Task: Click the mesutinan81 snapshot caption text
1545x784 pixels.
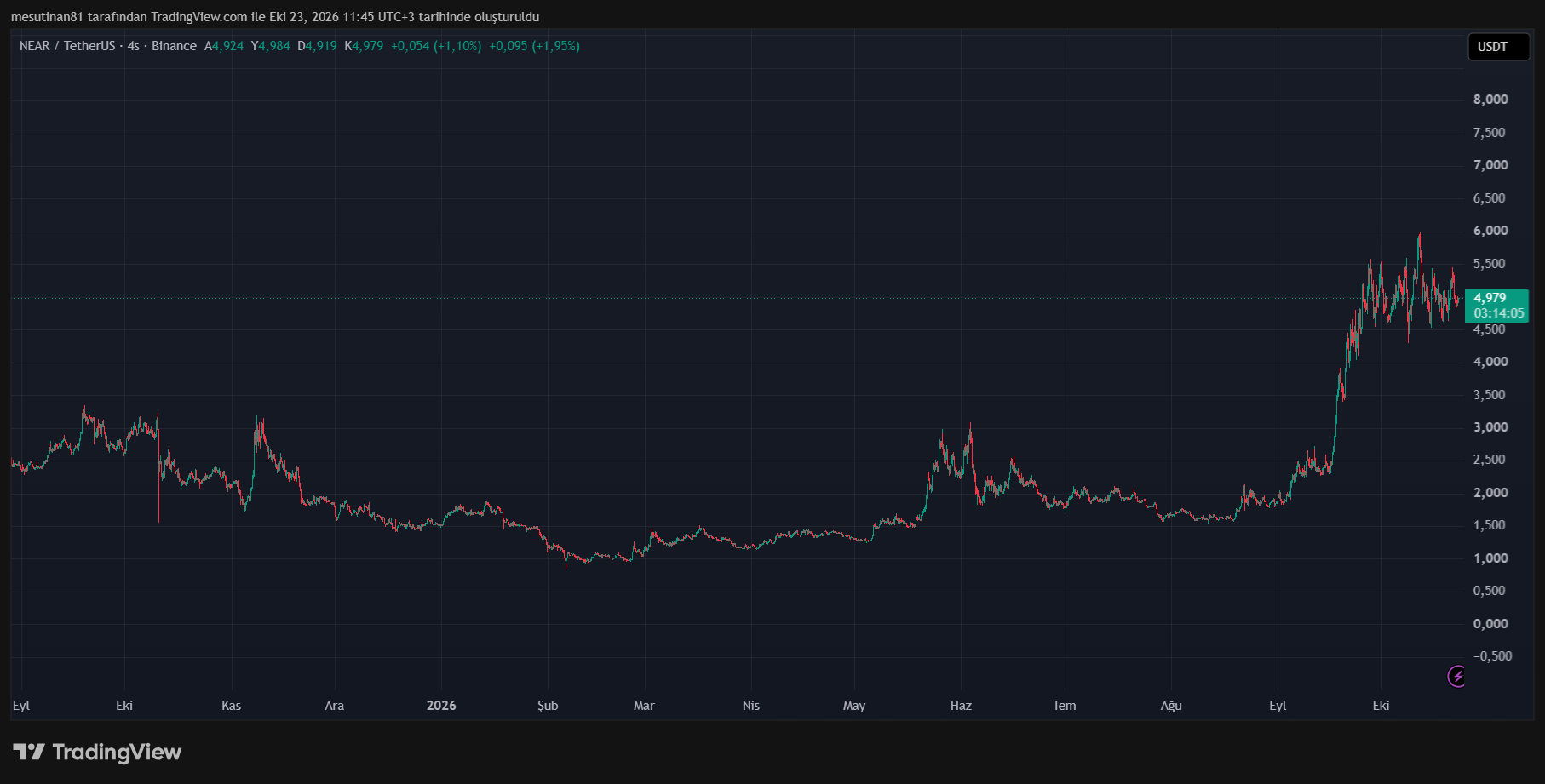Action: point(275,17)
